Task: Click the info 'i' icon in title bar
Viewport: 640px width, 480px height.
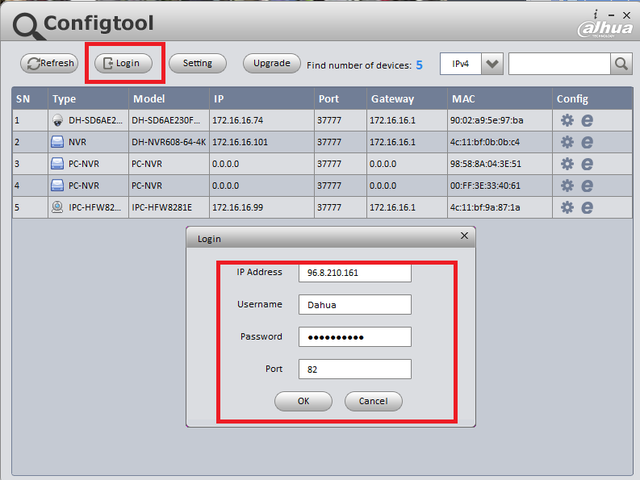Action: click(x=596, y=15)
